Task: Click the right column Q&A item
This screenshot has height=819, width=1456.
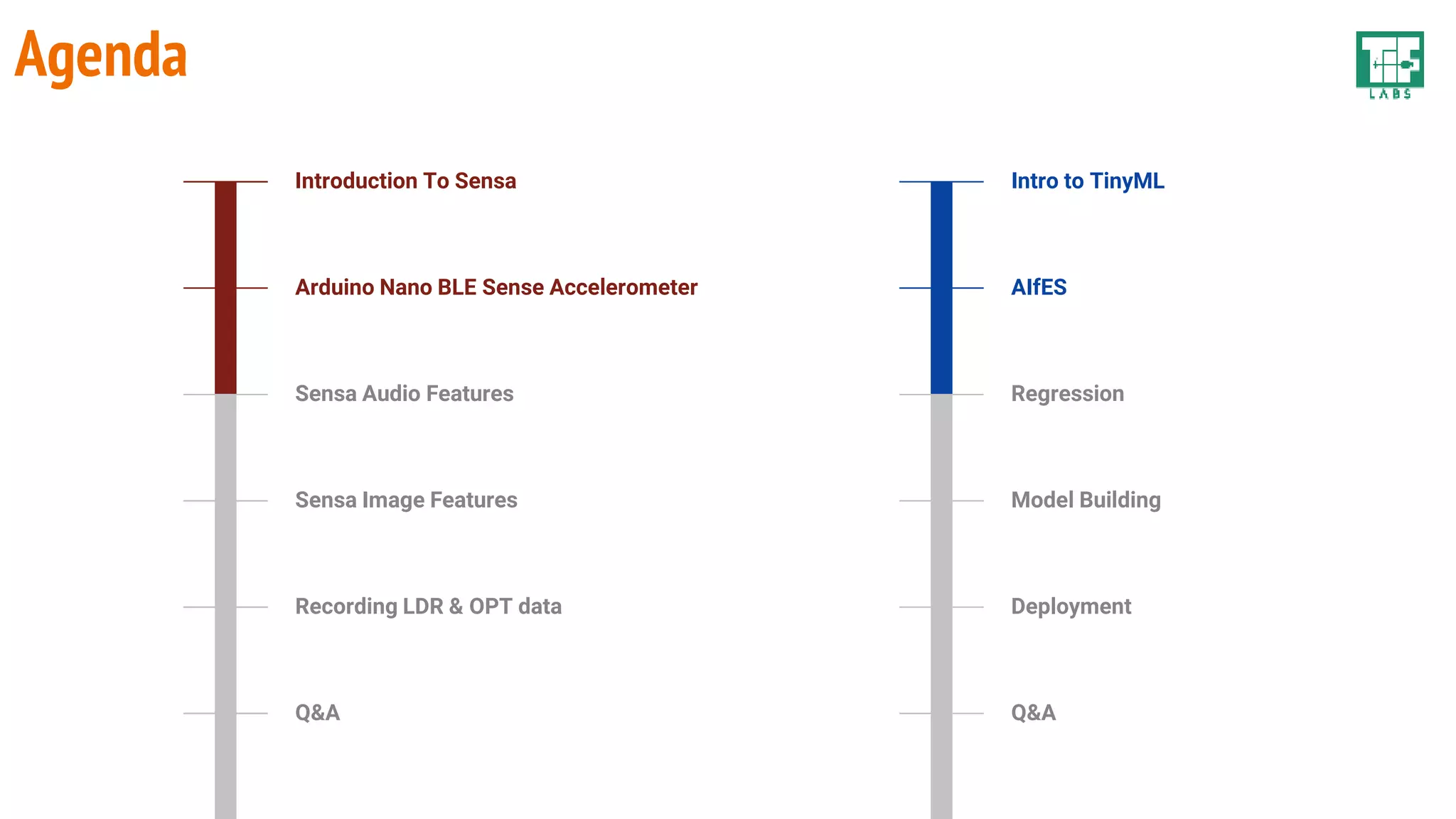Action: pyautogui.click(x=1033, y=712)
